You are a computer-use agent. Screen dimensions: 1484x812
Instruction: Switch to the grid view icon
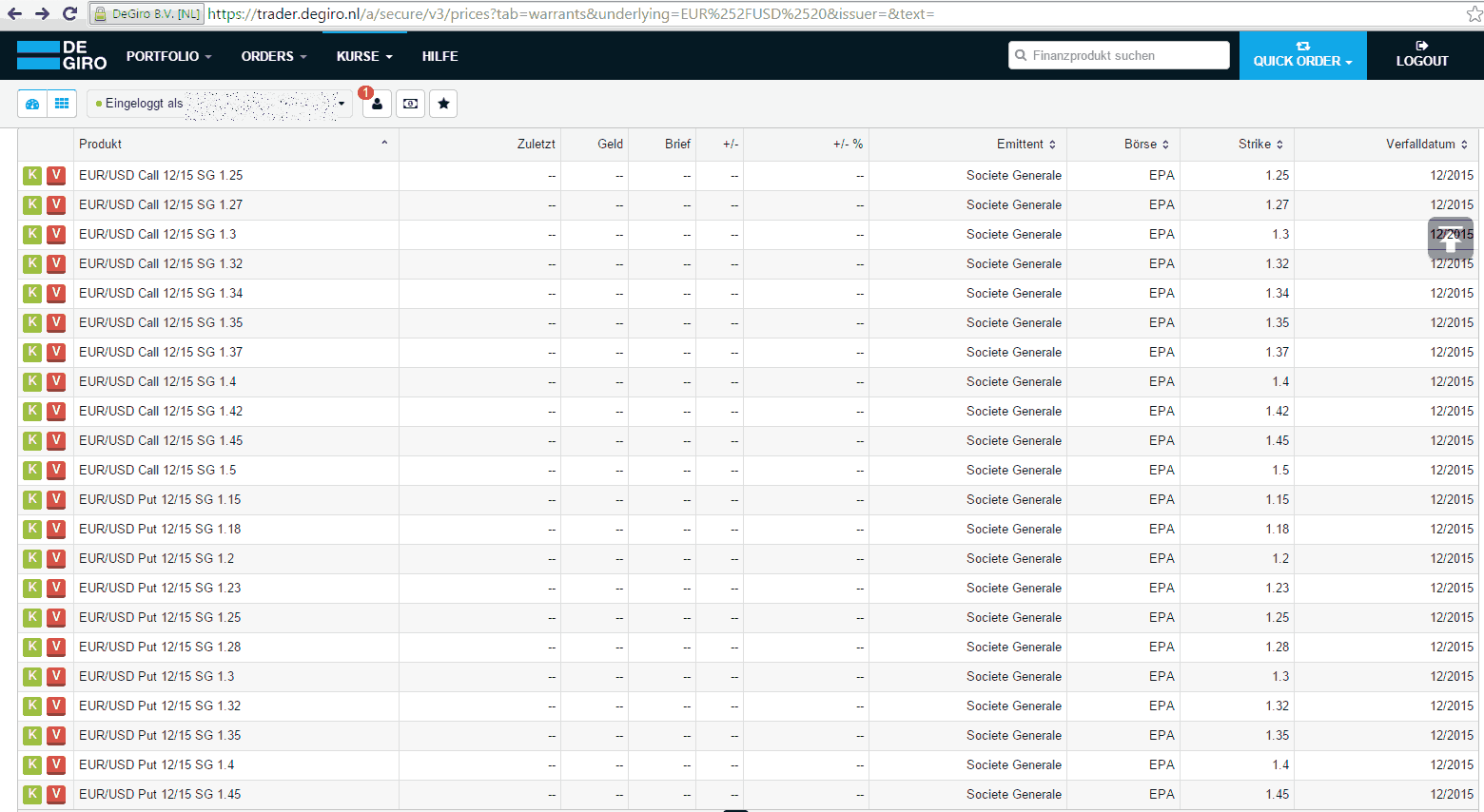coord(62,104)
